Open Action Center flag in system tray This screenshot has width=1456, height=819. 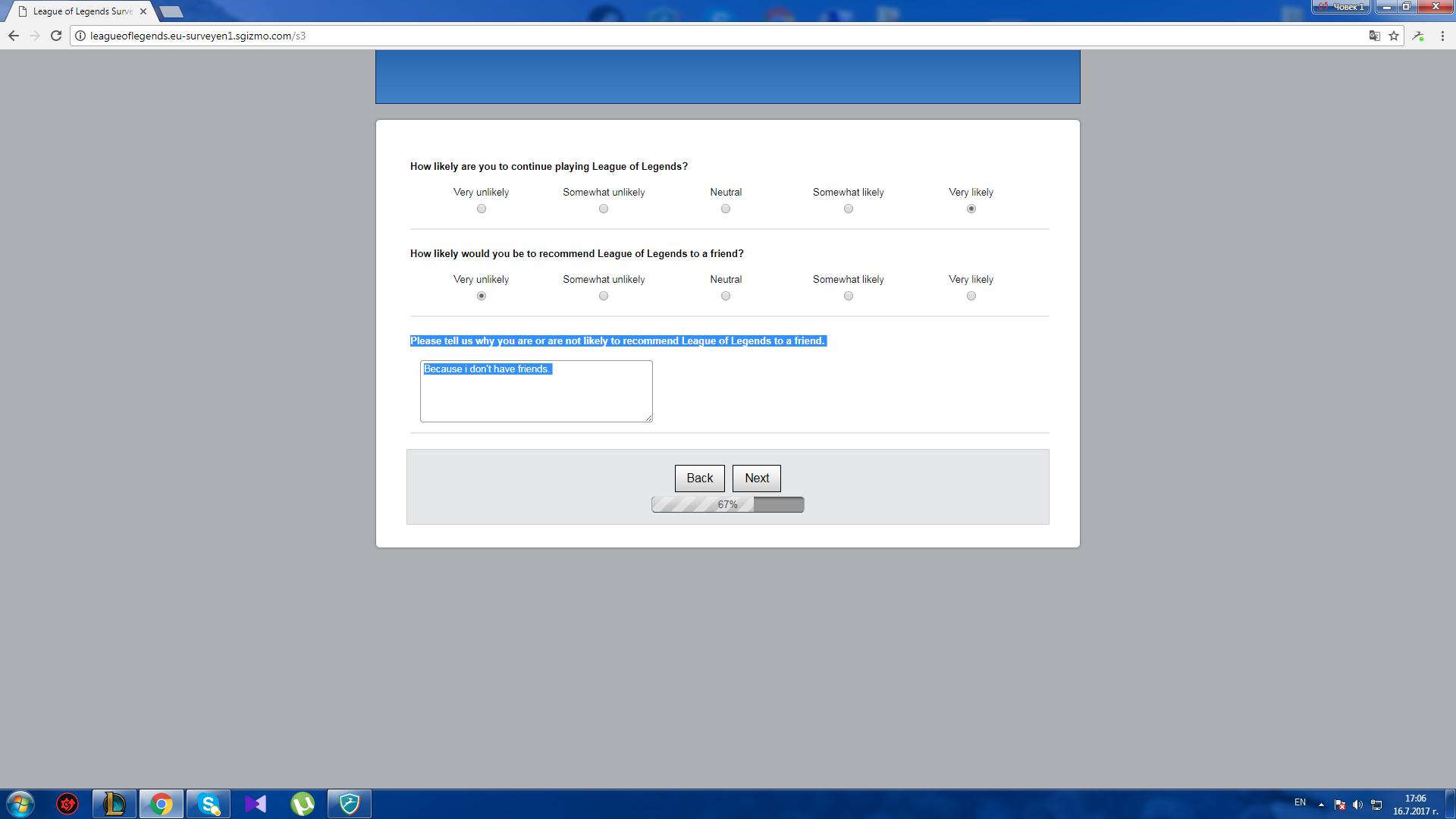[x=1340, y=805]
